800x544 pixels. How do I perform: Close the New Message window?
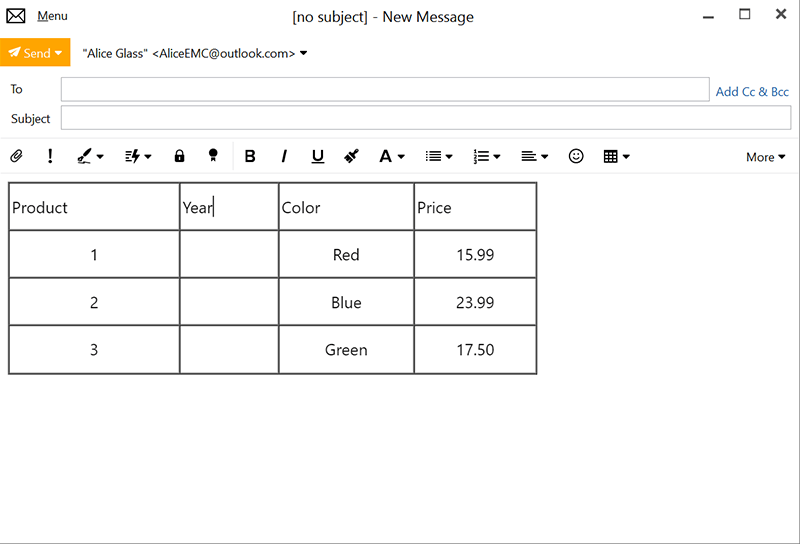click(781, 14)
